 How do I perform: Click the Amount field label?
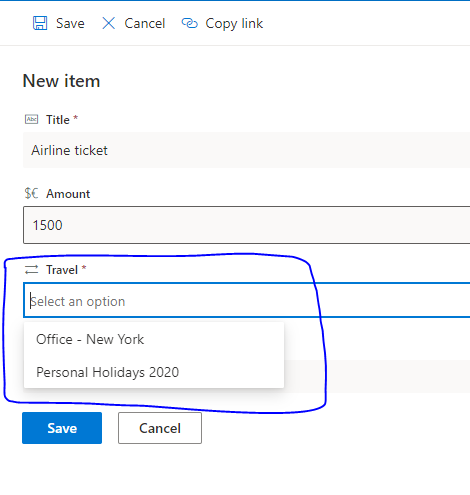68,194
